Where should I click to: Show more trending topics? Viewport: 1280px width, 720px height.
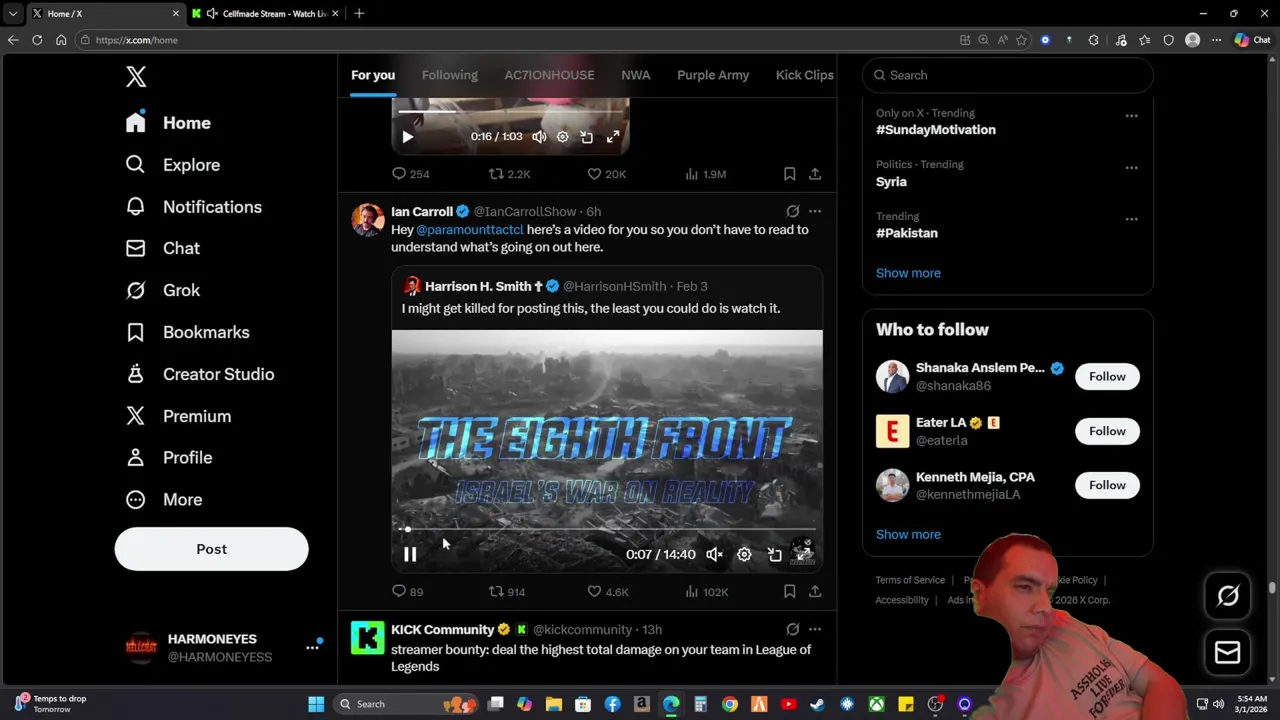click(908, 273)
